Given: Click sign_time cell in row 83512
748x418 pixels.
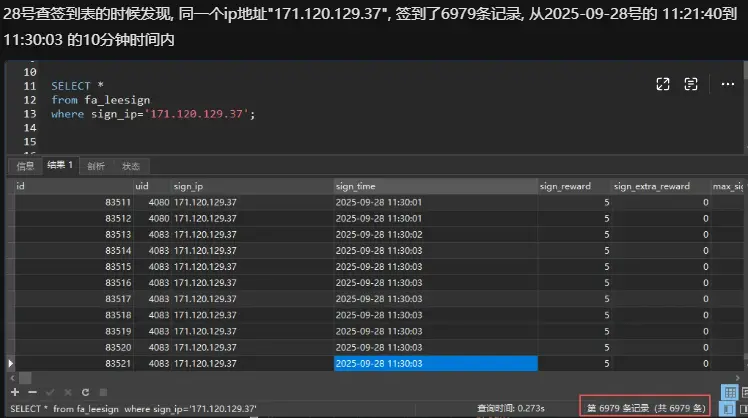Looking at the screenshot, I should tap(436, 219).
